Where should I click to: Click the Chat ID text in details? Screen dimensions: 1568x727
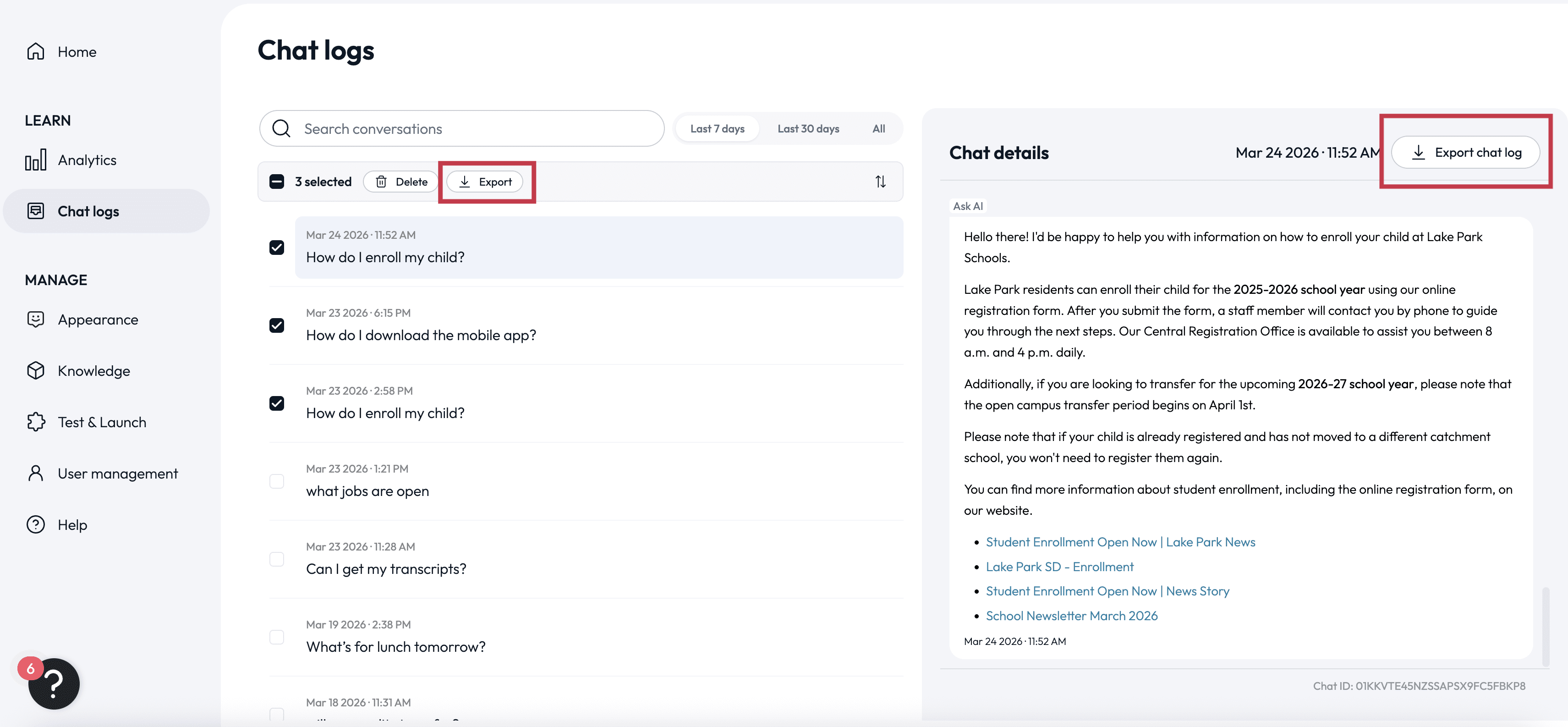(1419, 686)
